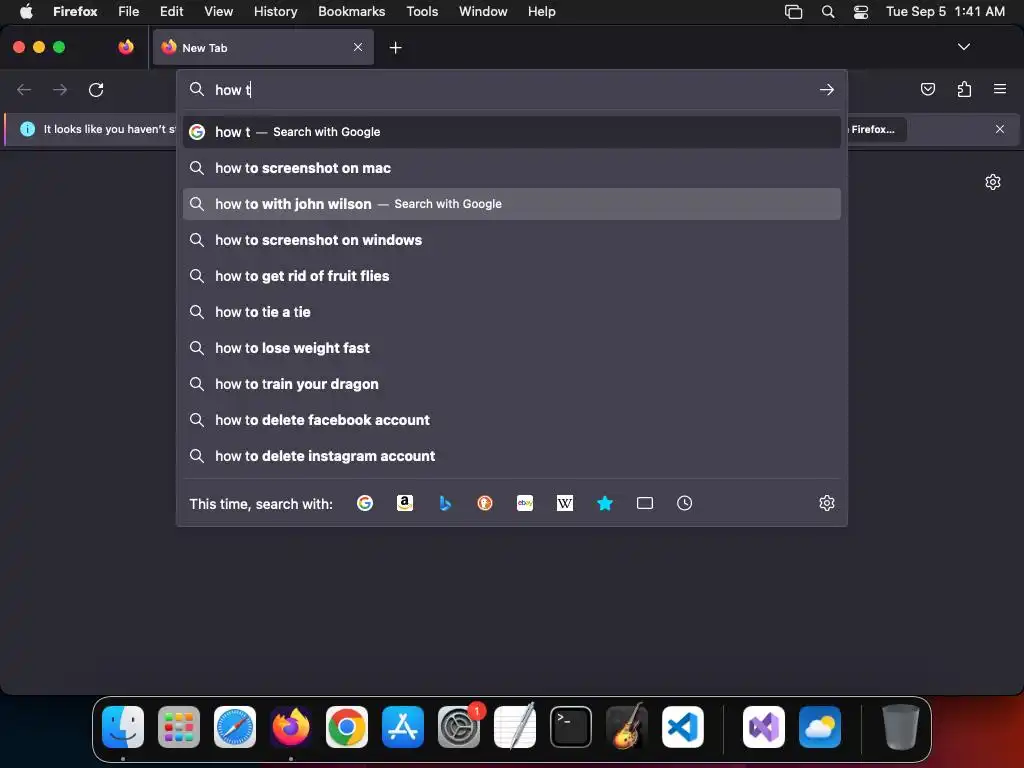
Task: Select 'how to delete facebook account' suggestion
Action: [x=511, y=419]
